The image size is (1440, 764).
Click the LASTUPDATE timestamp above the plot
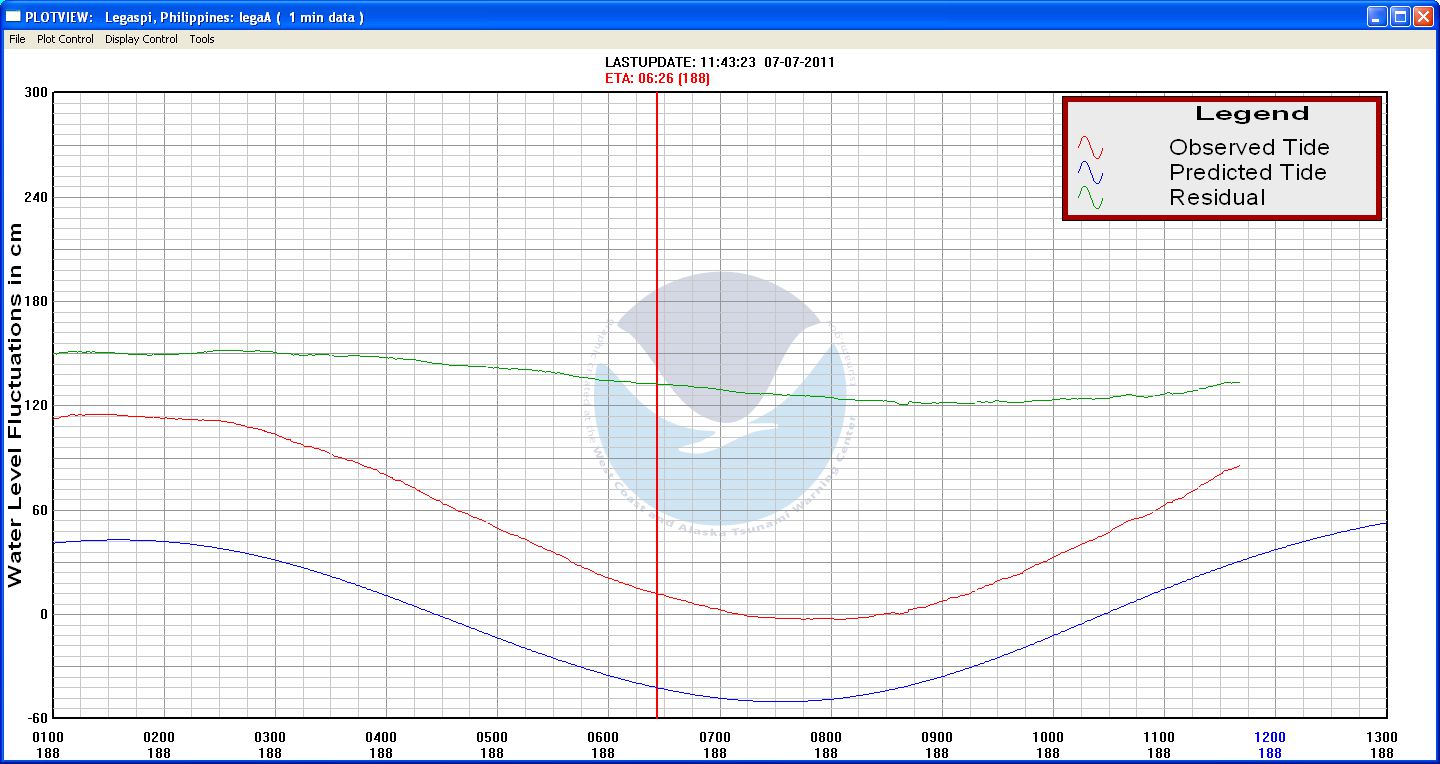click(x=717, y=62)
